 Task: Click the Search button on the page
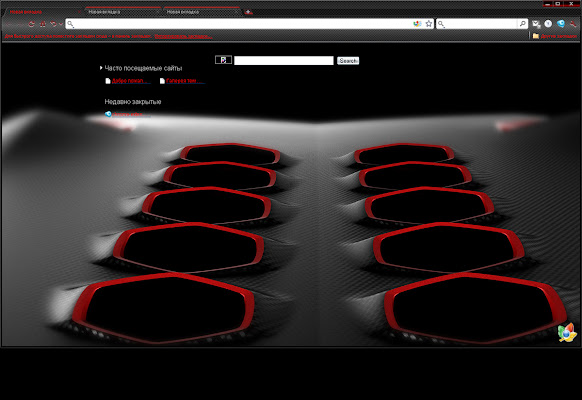[348, 60]
